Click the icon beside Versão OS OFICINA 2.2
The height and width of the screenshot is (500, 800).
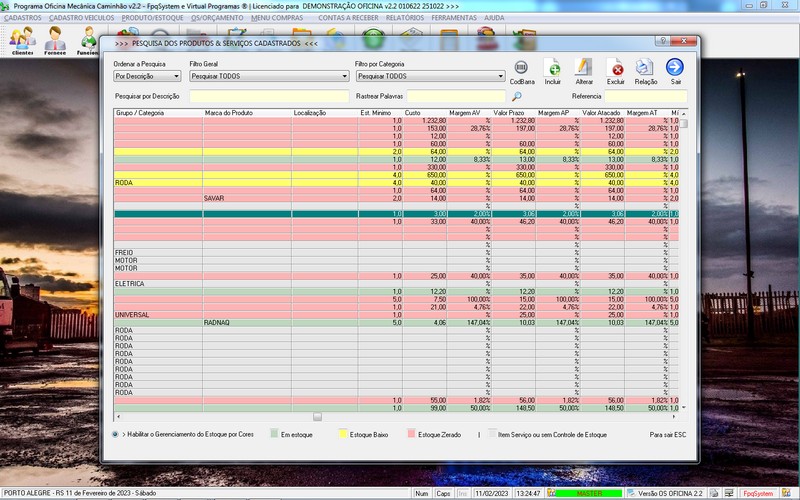click(x=631, y=493)
